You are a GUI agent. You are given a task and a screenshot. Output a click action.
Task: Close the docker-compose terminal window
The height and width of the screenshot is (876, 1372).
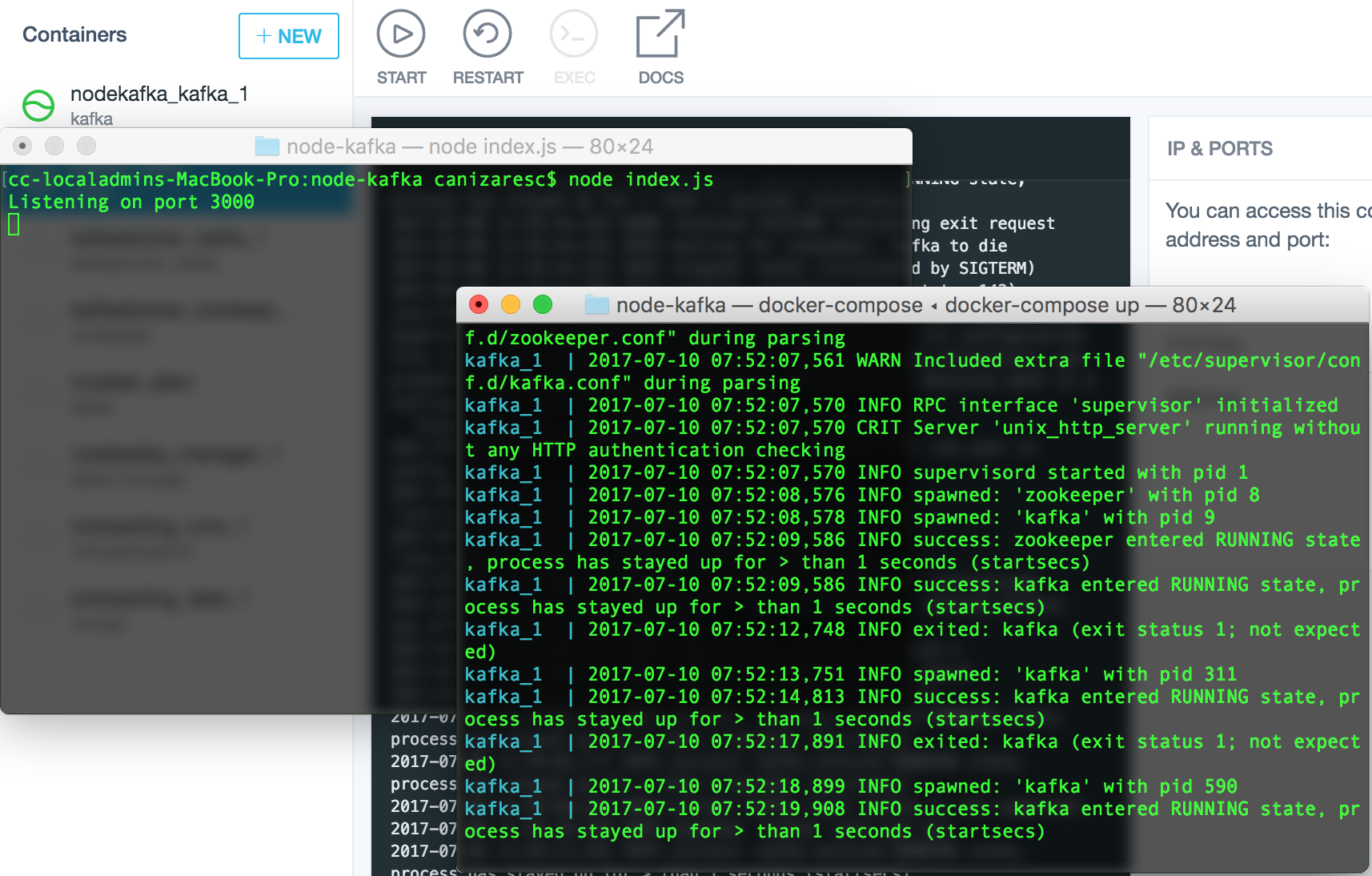479,304
